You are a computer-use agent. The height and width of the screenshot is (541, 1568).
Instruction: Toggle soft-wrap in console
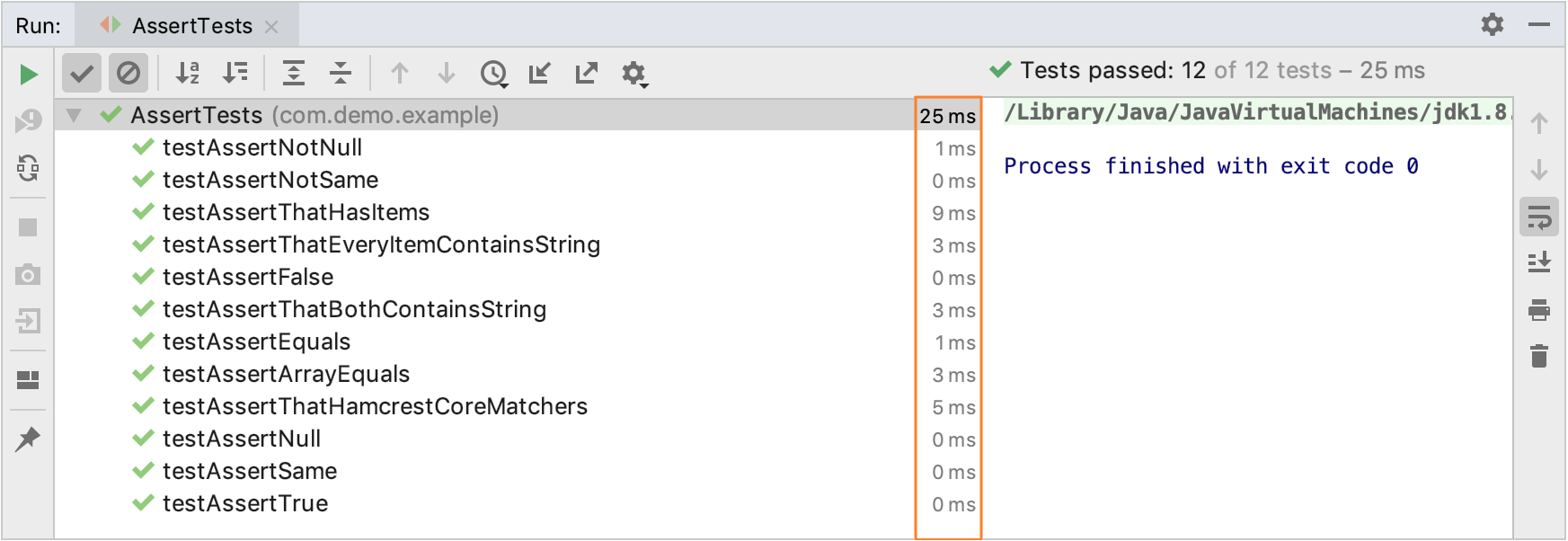click(x=1539, y=217)
